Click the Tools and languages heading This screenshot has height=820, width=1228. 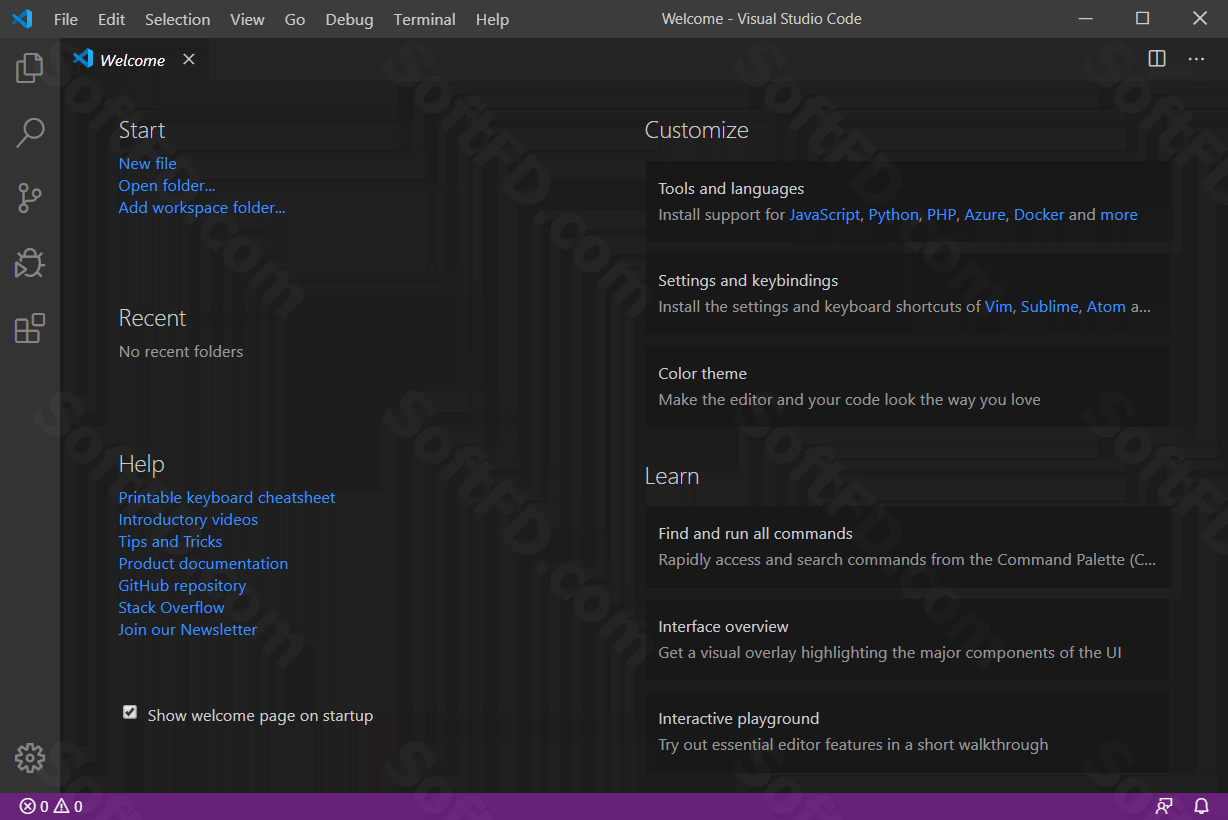[x=731, y=189]
